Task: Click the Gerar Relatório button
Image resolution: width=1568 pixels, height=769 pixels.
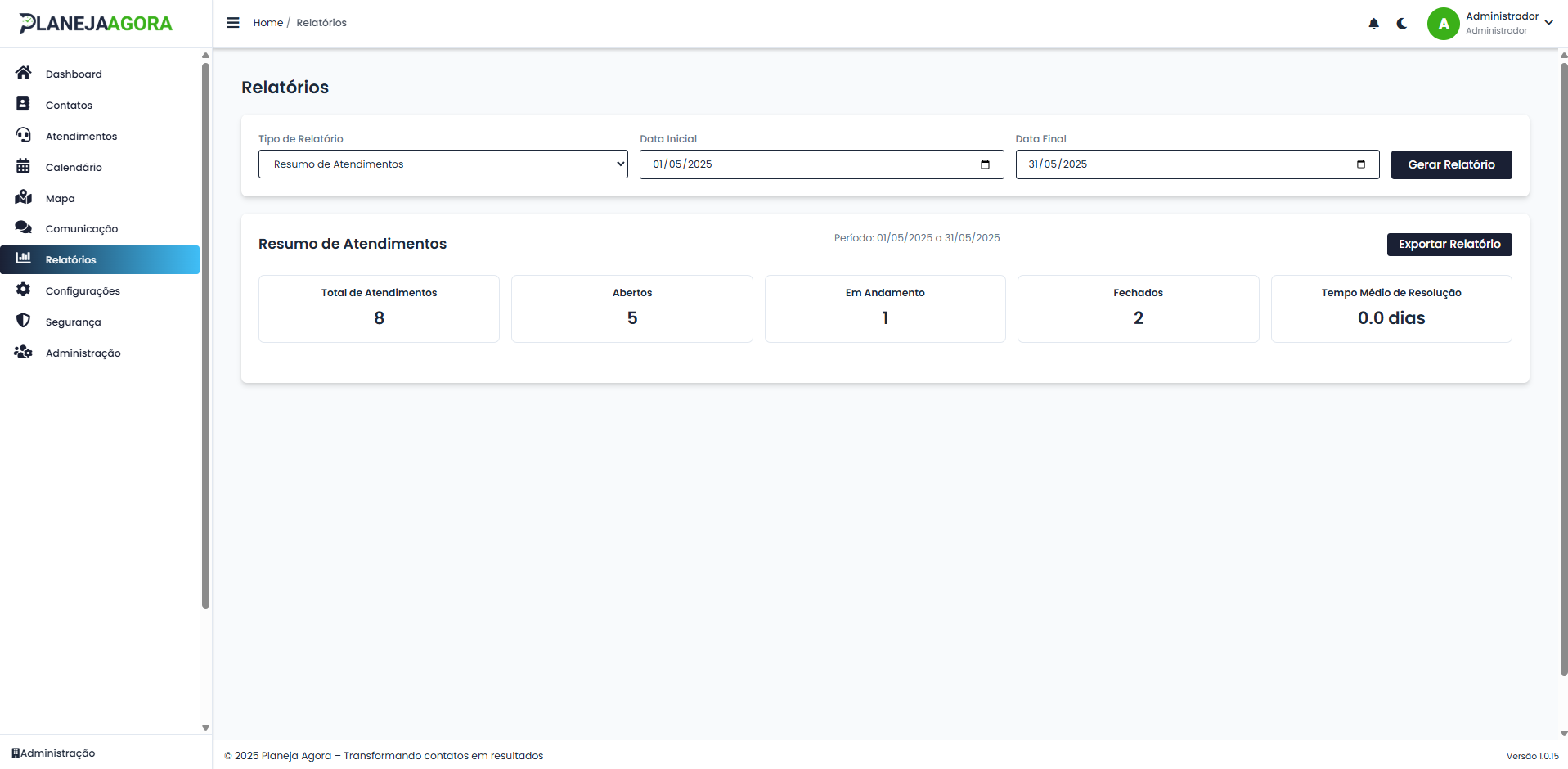Action: [1451, 164]
